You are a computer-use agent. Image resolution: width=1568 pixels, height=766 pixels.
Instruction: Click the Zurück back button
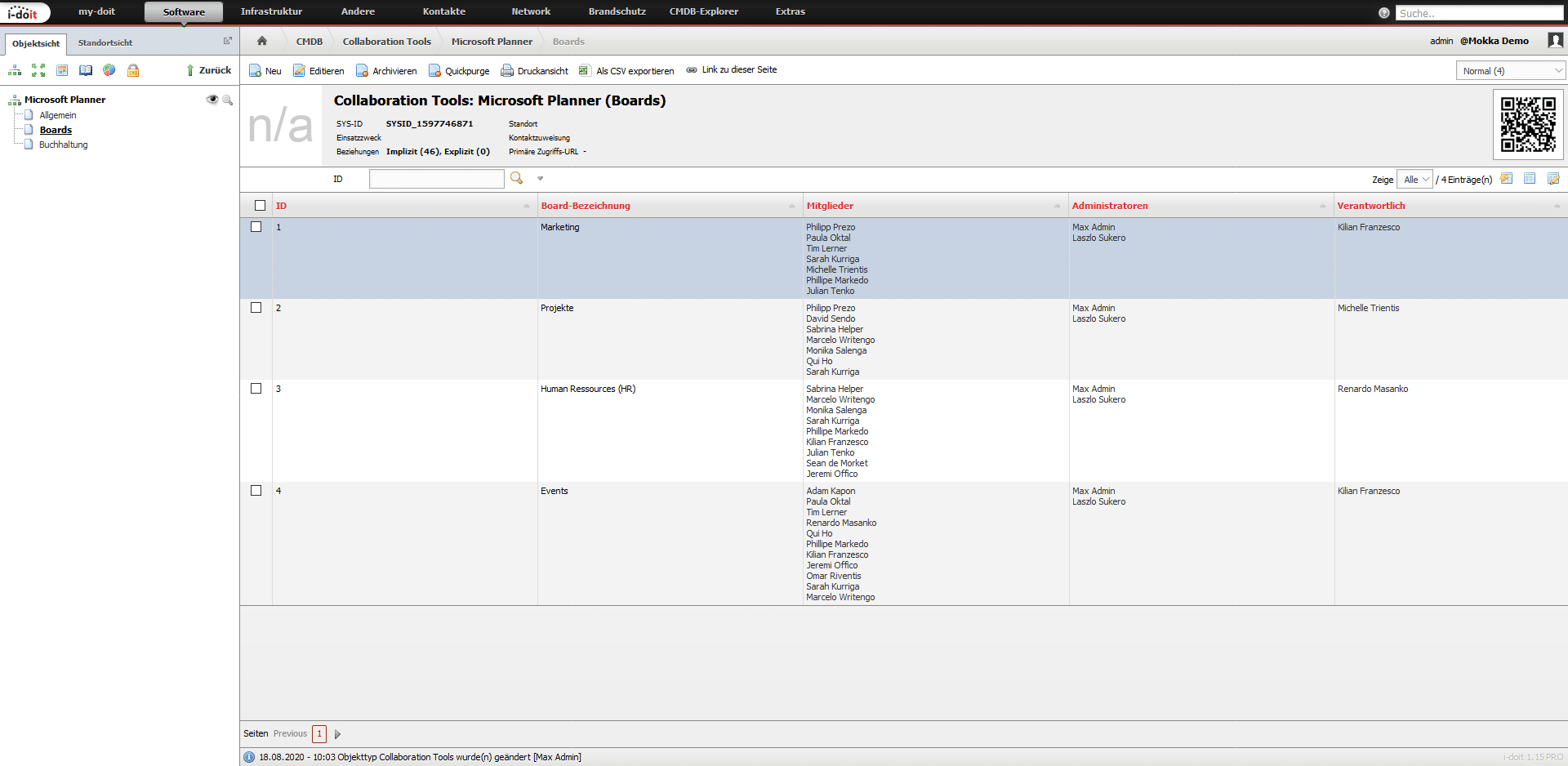[x=208, y=70]
